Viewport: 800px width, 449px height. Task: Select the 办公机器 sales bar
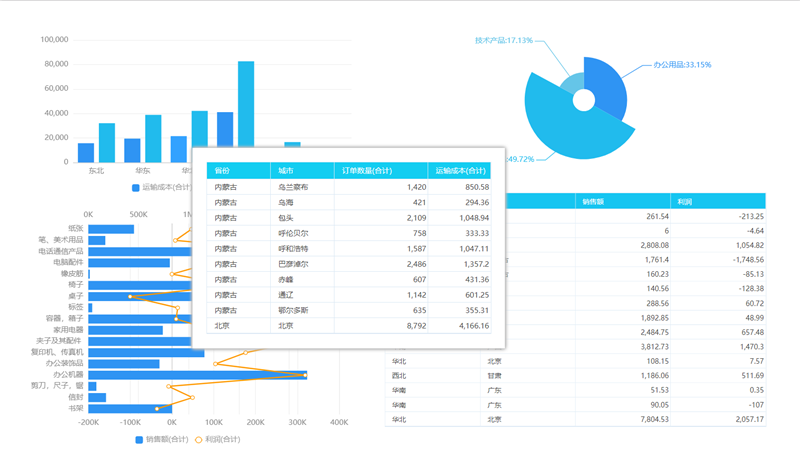[x=197, y=375]
